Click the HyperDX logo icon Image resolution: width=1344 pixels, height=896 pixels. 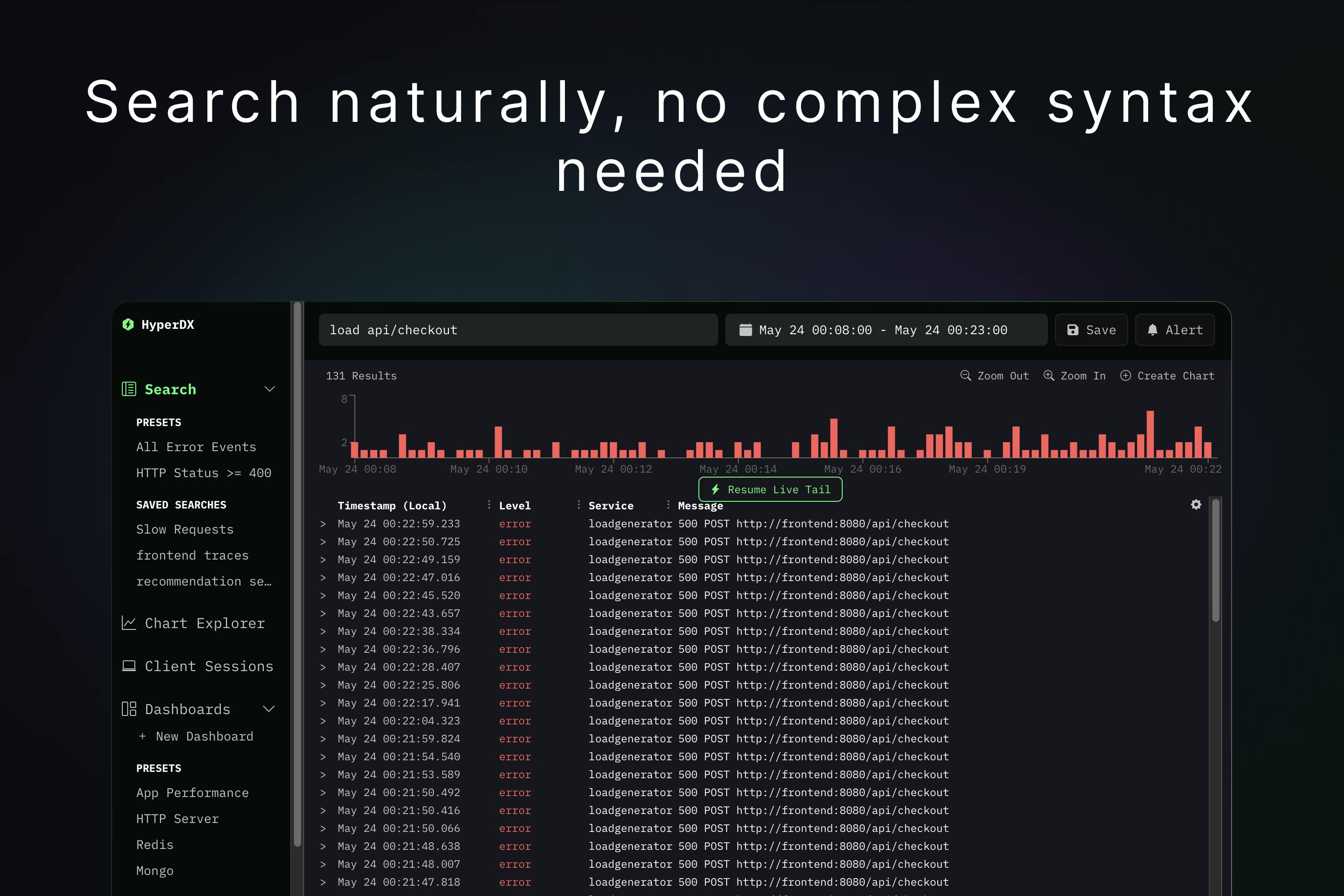tap(128, 324)
